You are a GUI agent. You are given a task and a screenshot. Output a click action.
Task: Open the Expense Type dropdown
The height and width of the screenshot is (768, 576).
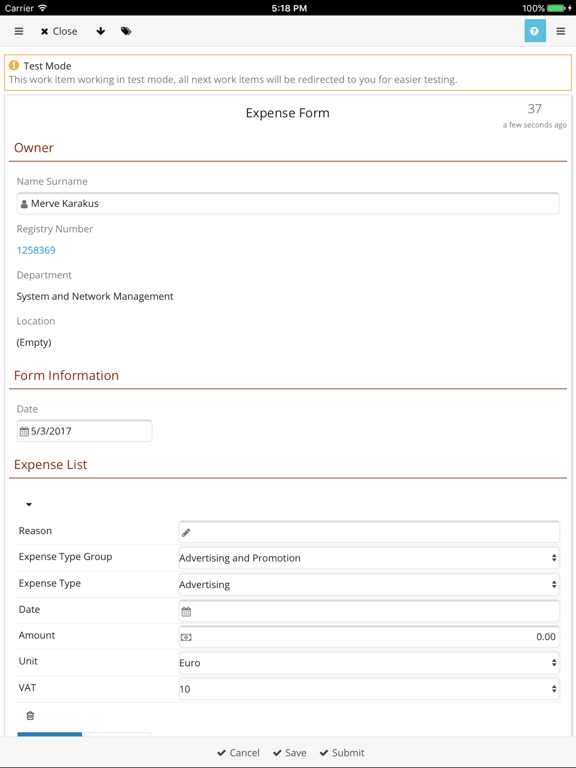(369, 584)
